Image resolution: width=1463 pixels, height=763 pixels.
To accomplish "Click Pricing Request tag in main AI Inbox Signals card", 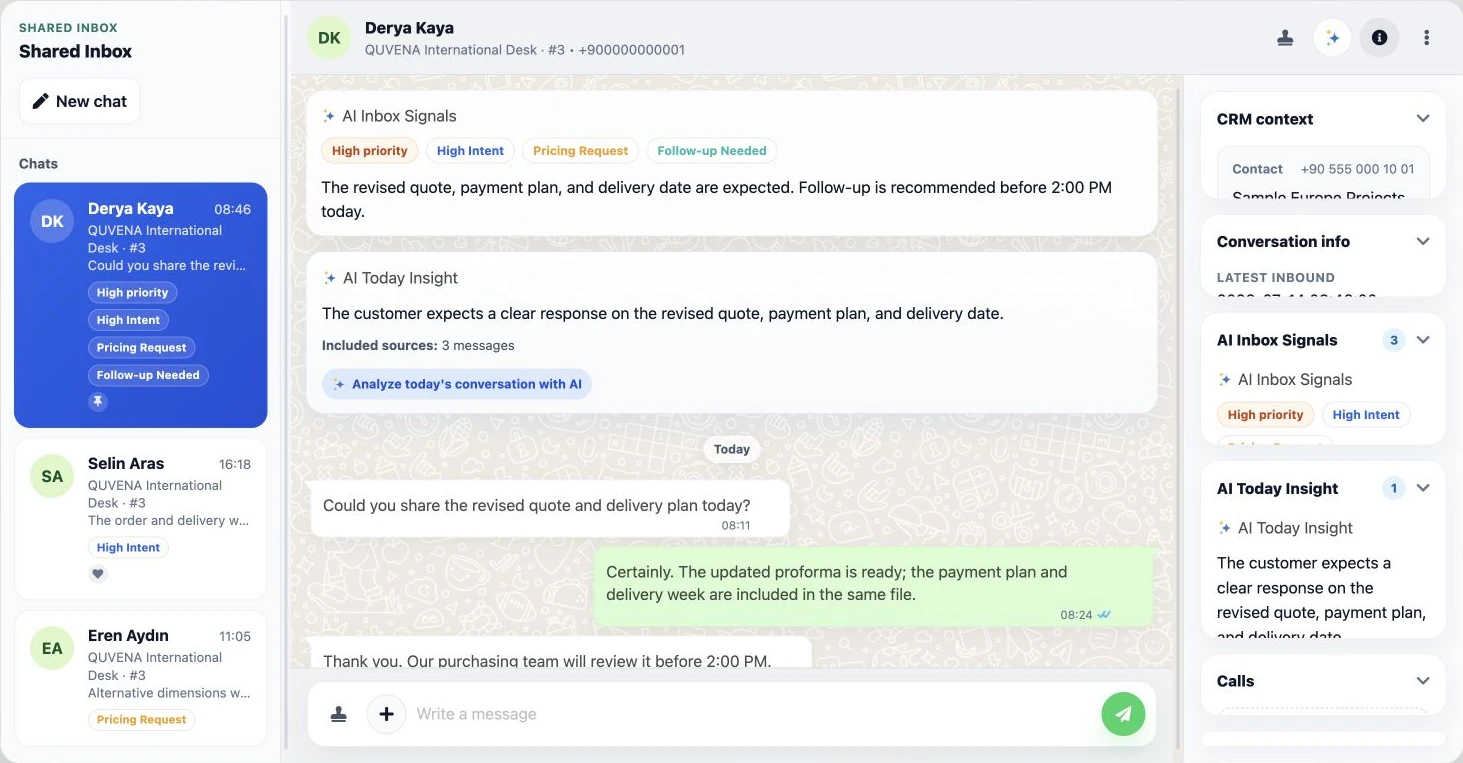I will pyautogui.click(x=580, y=151).
